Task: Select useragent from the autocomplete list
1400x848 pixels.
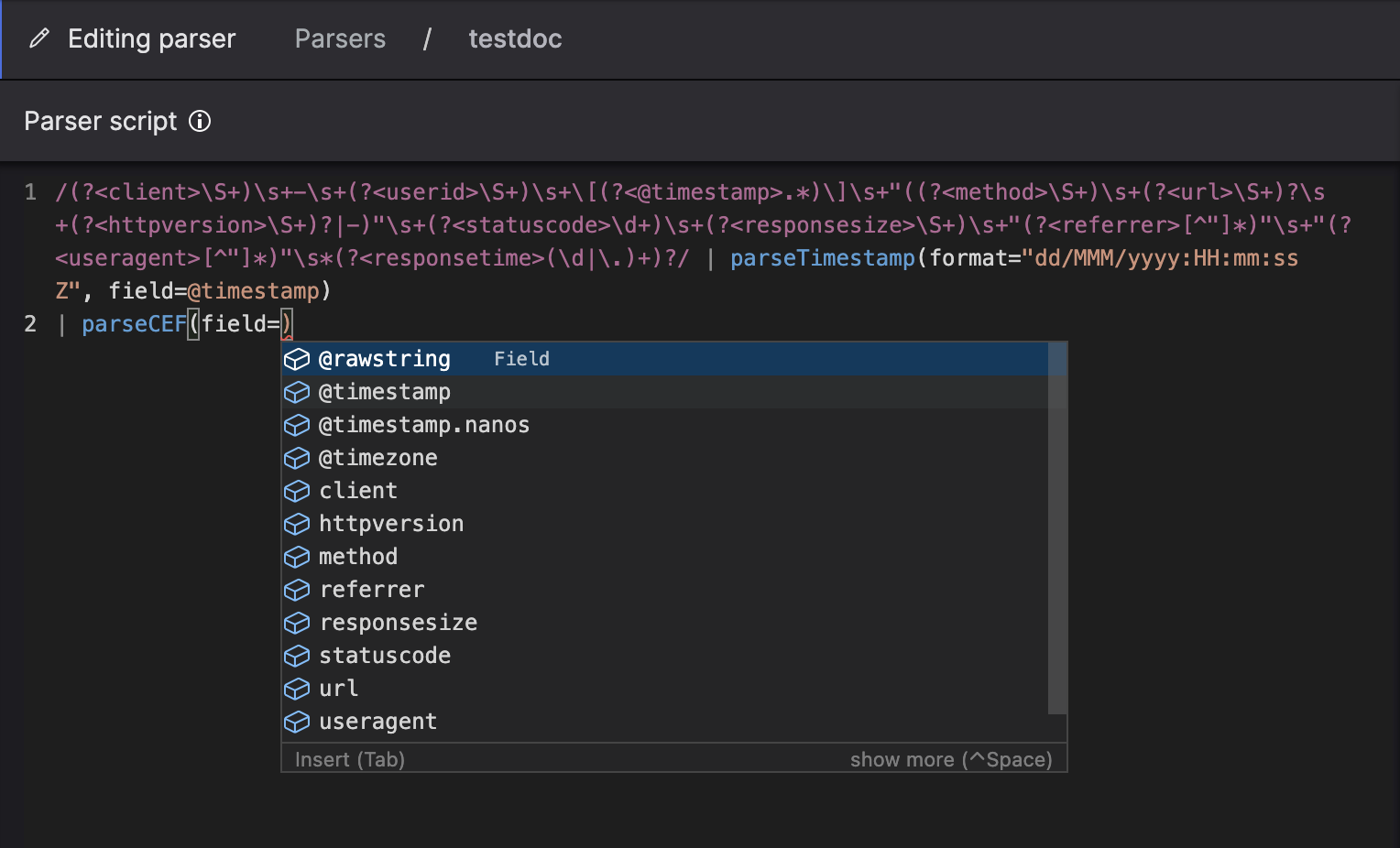Action: (x=665, y=722)
